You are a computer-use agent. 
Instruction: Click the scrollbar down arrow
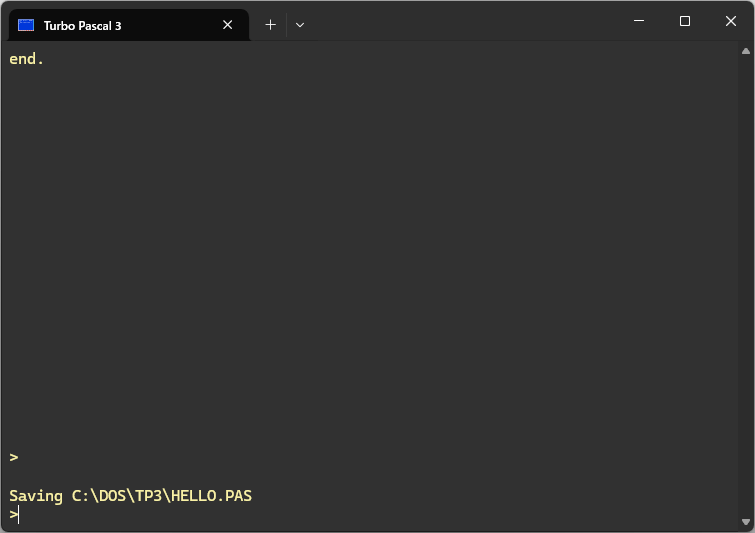coord(746,522)
